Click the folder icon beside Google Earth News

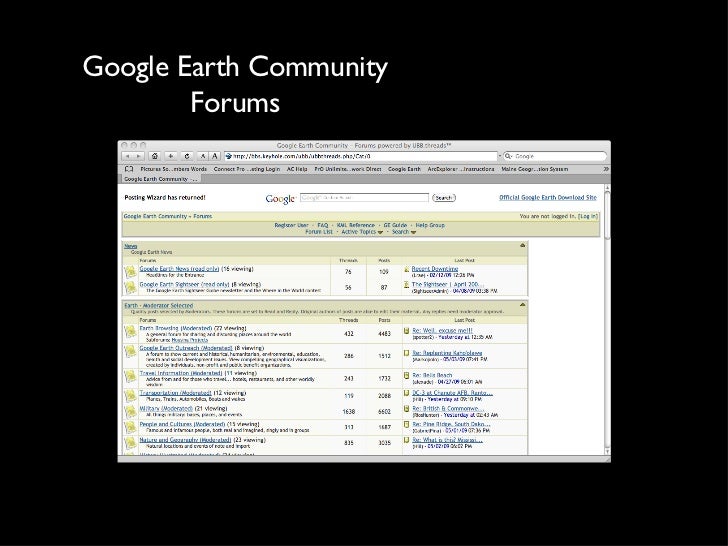pos(130,272)
